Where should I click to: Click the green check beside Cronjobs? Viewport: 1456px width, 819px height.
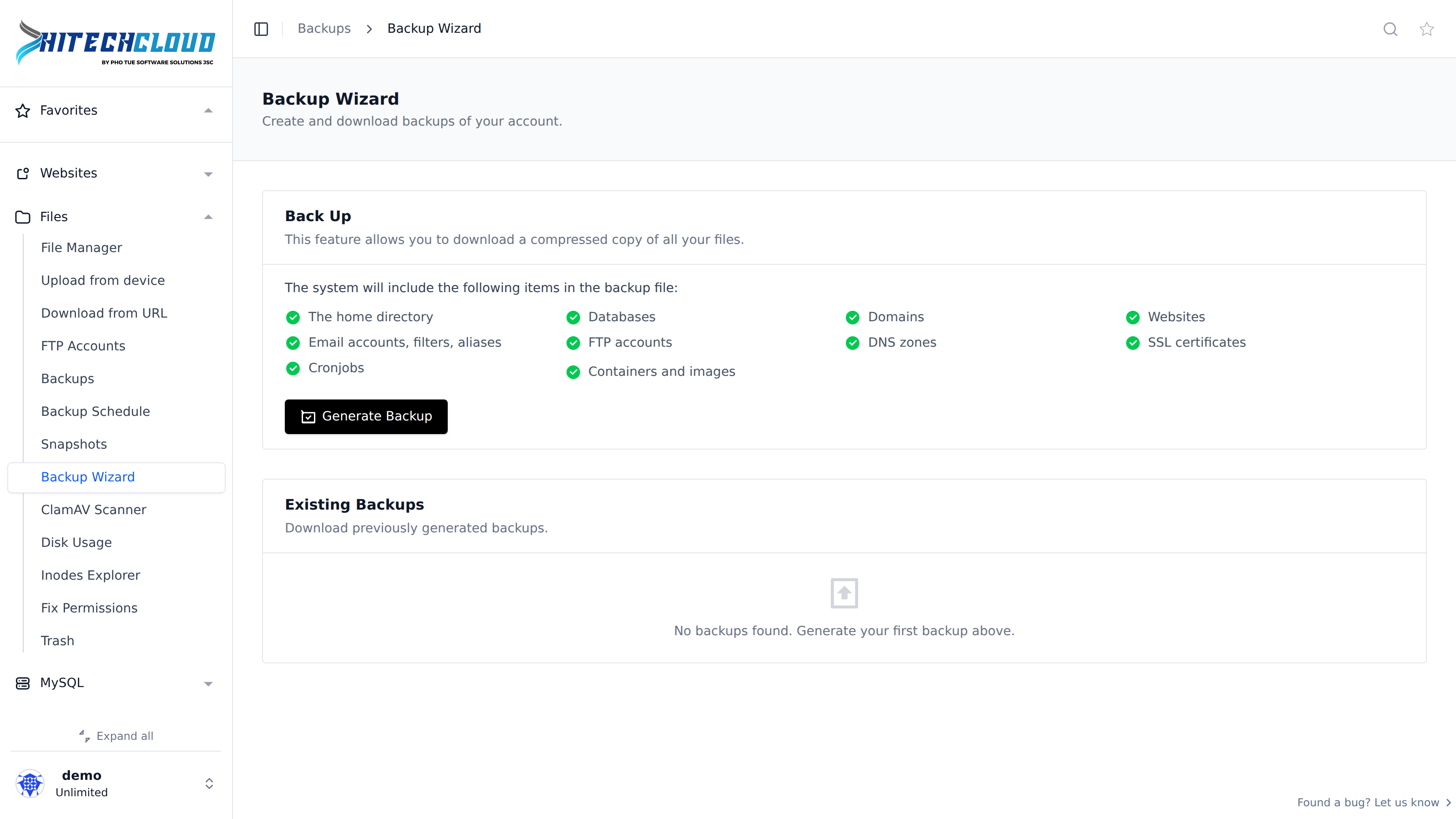coord(293,369)
